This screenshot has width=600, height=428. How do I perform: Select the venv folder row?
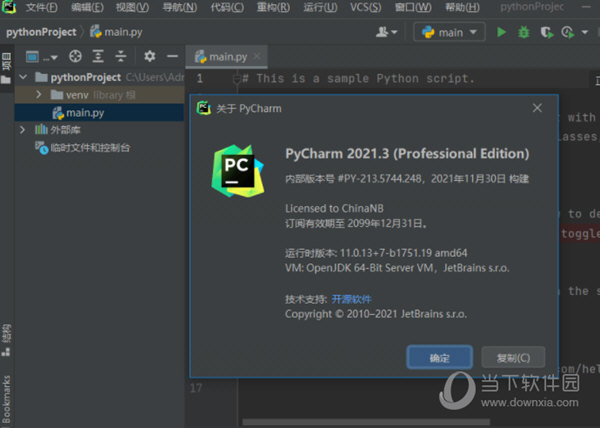point(99,94)
